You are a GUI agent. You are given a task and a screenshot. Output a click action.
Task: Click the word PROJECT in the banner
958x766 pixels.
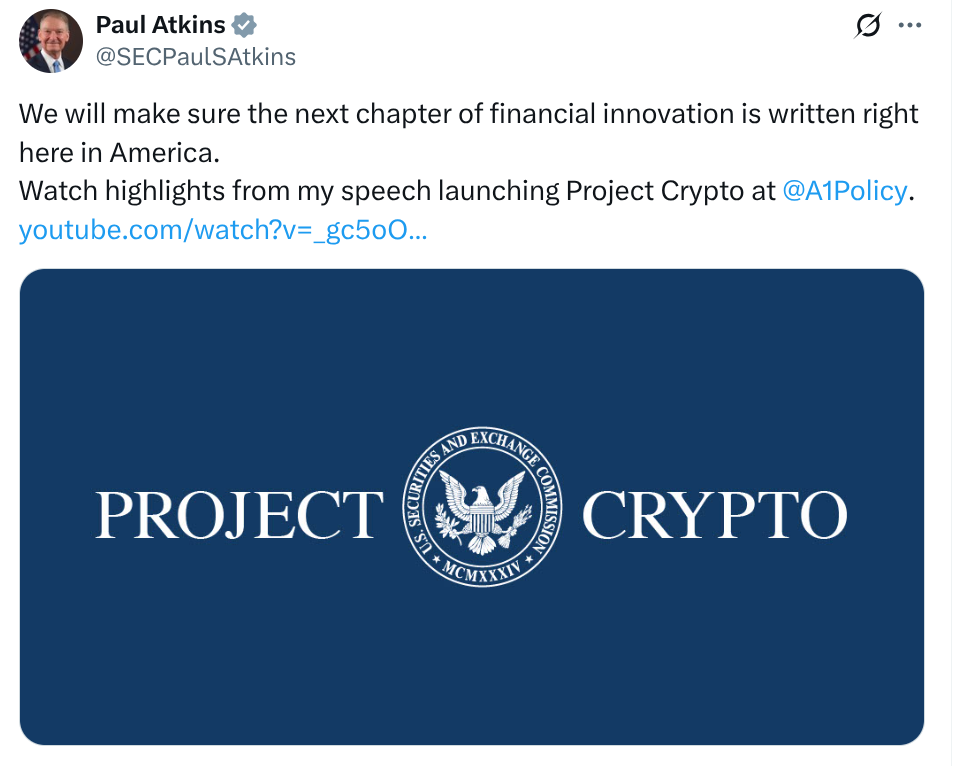(237, 512)
